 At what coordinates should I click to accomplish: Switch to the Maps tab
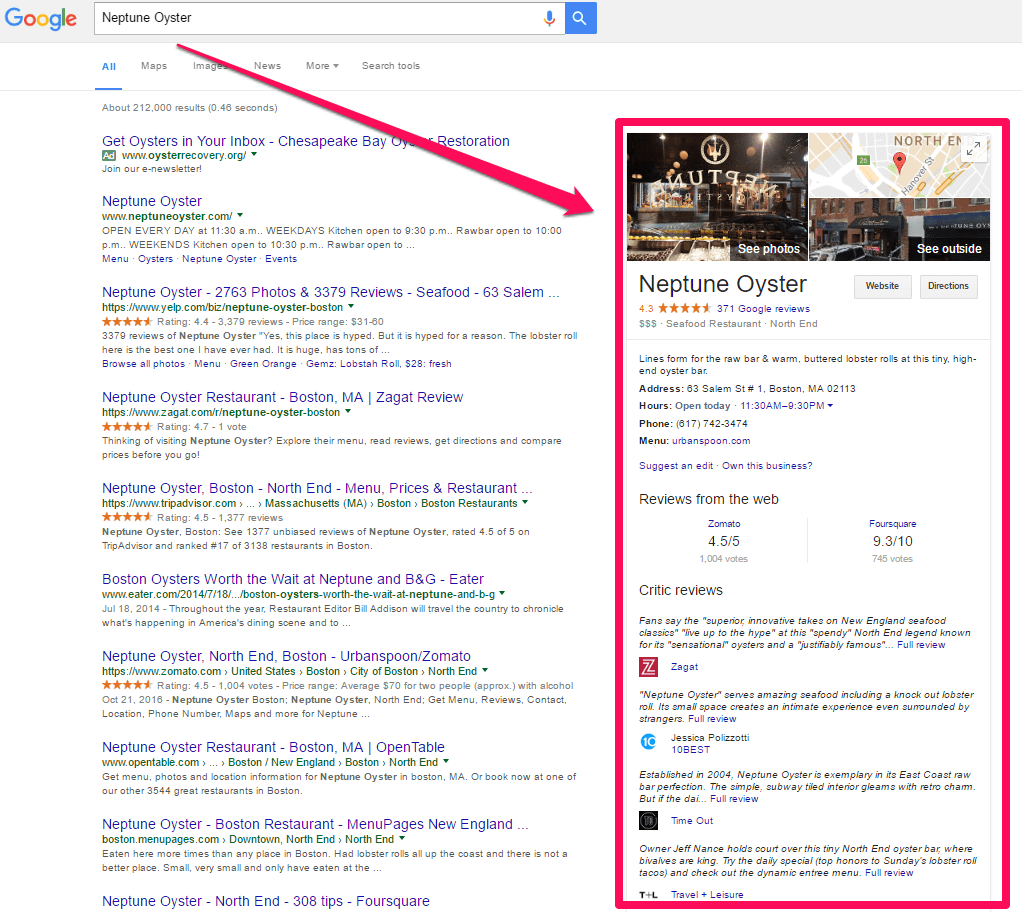[154, 66]
